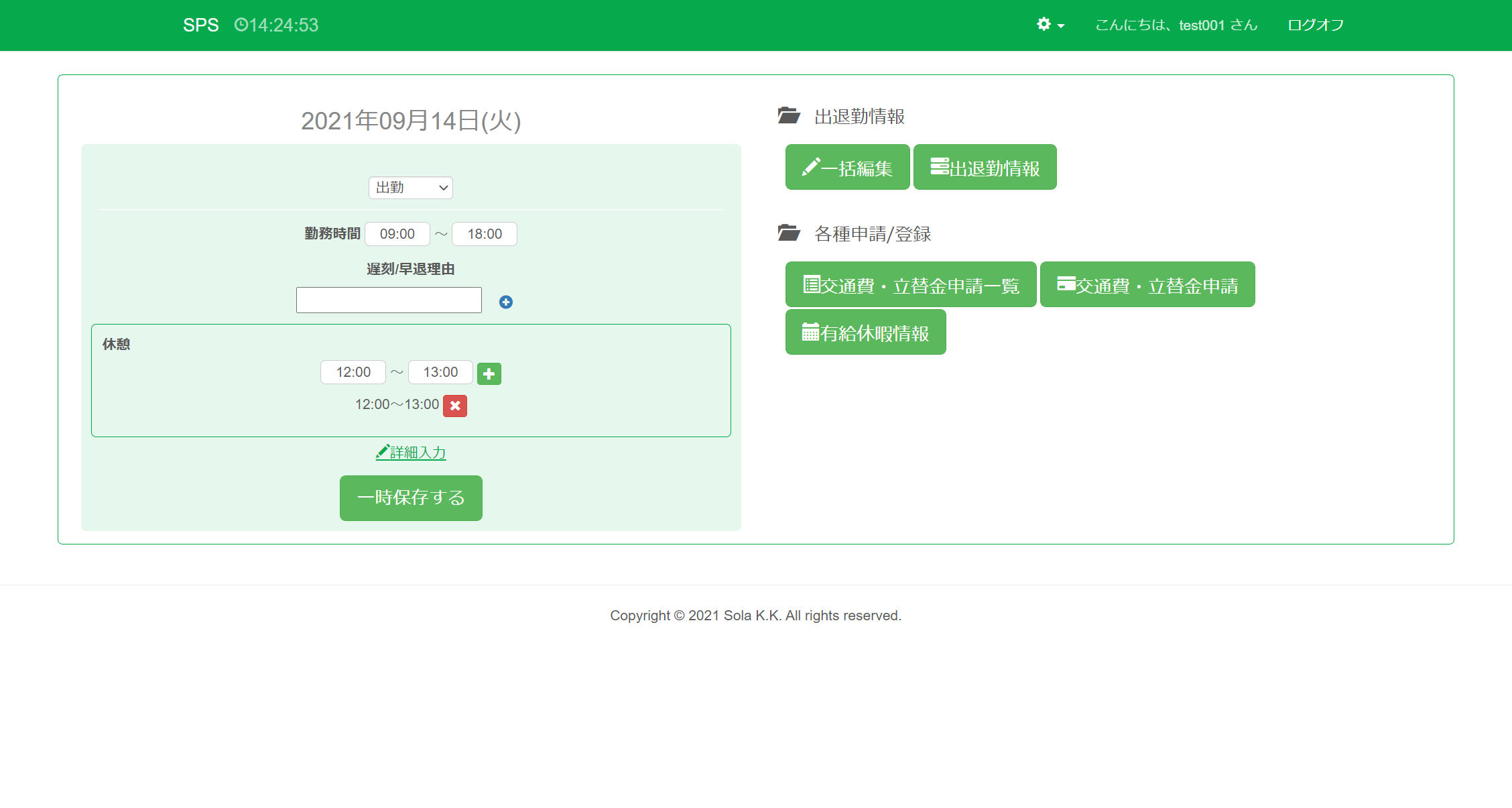This screenshot has width=1512, height=808.
Task: Click the SPS brand link
Action: tap(200, 25)
